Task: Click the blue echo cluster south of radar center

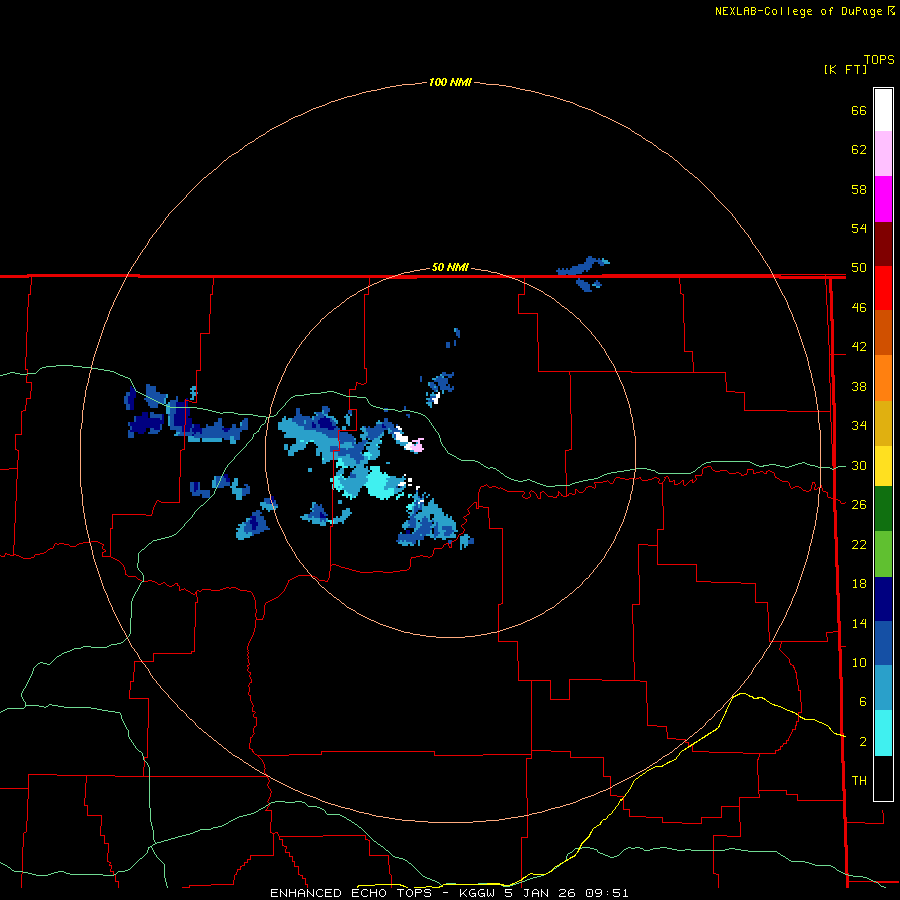Action: pos(430,523)
